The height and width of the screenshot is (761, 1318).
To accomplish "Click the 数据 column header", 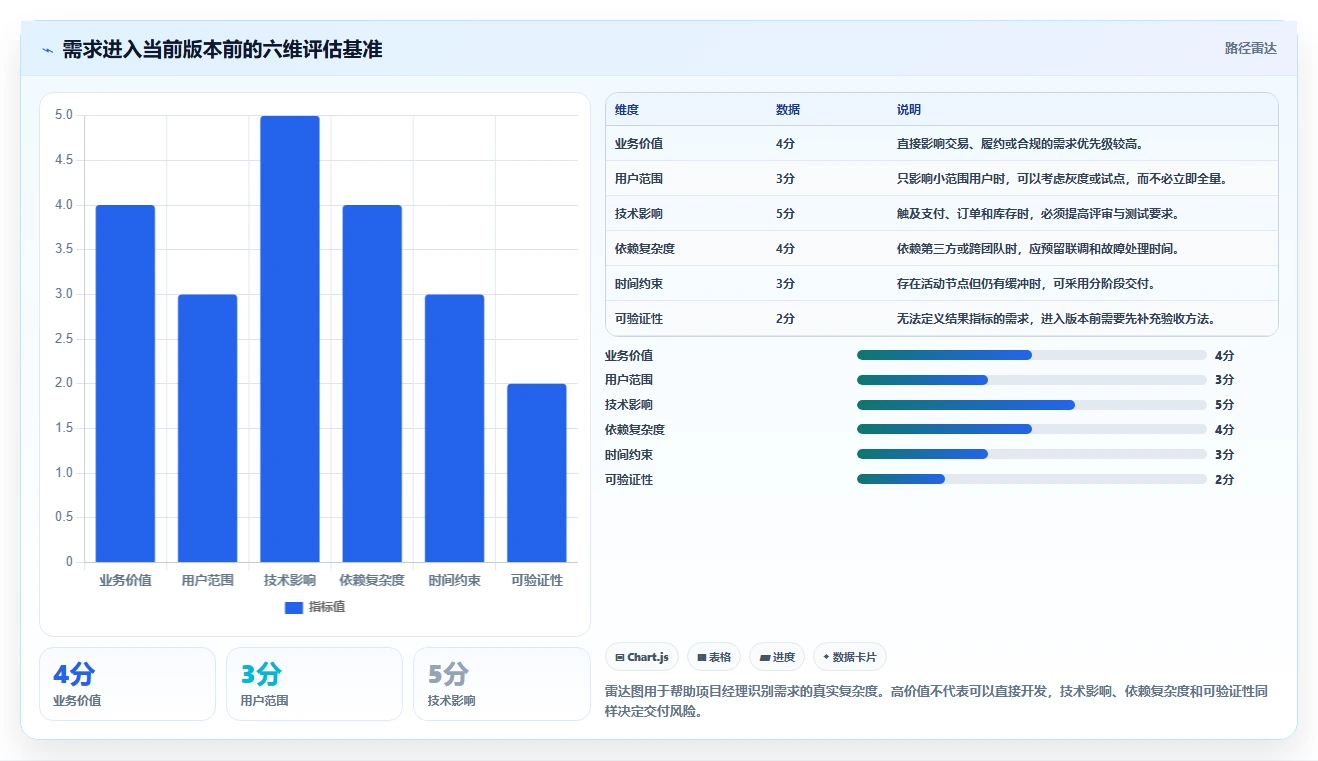I will [788, 110].
